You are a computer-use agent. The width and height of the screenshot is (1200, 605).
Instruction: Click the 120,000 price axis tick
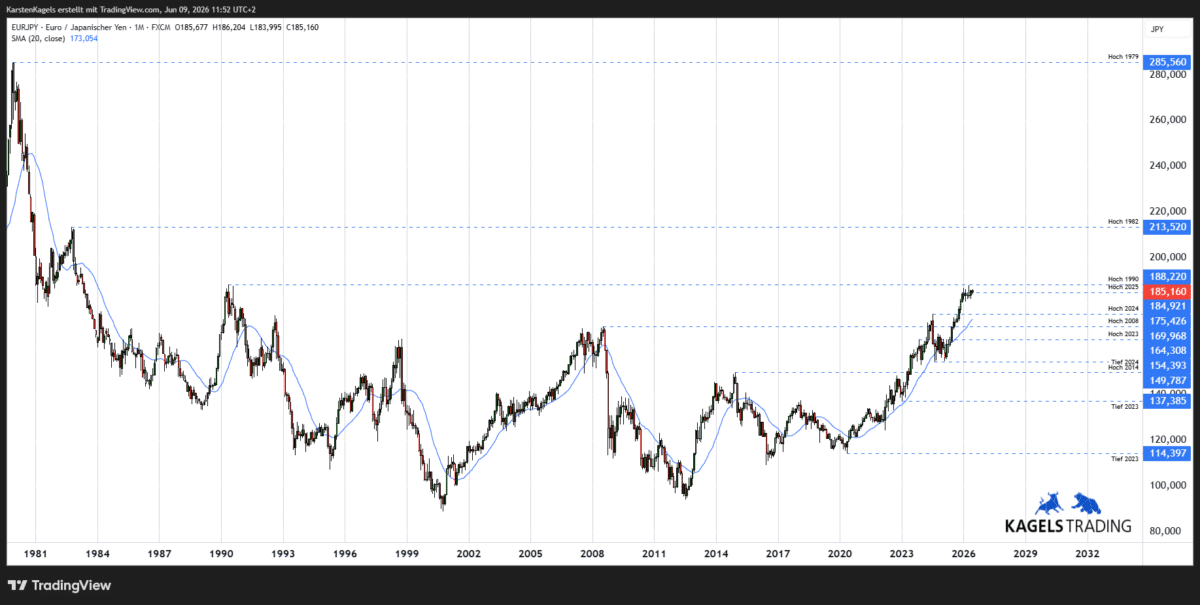coord(1167,439)
